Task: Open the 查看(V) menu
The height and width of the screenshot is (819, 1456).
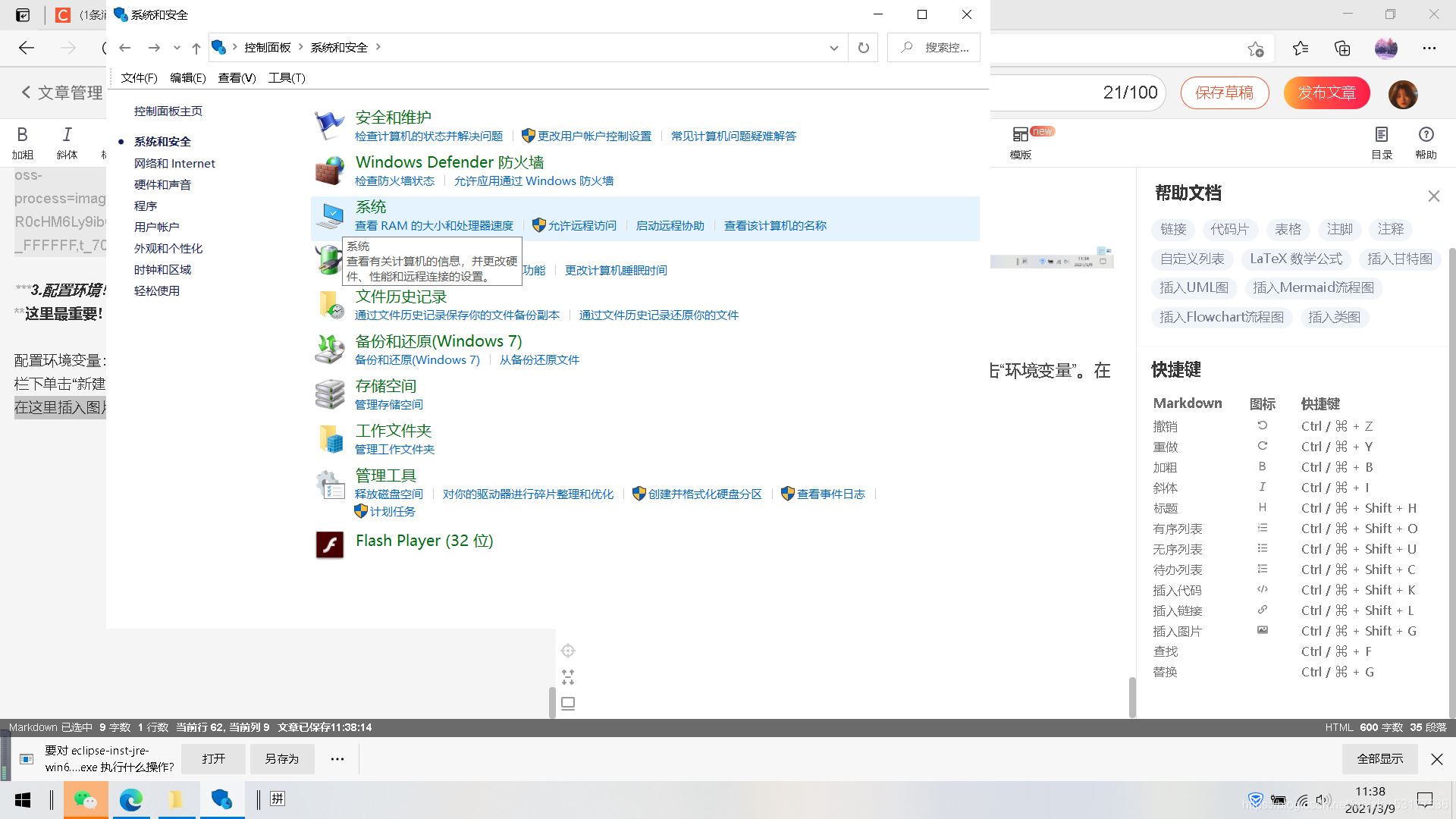Action: [236, 77]
